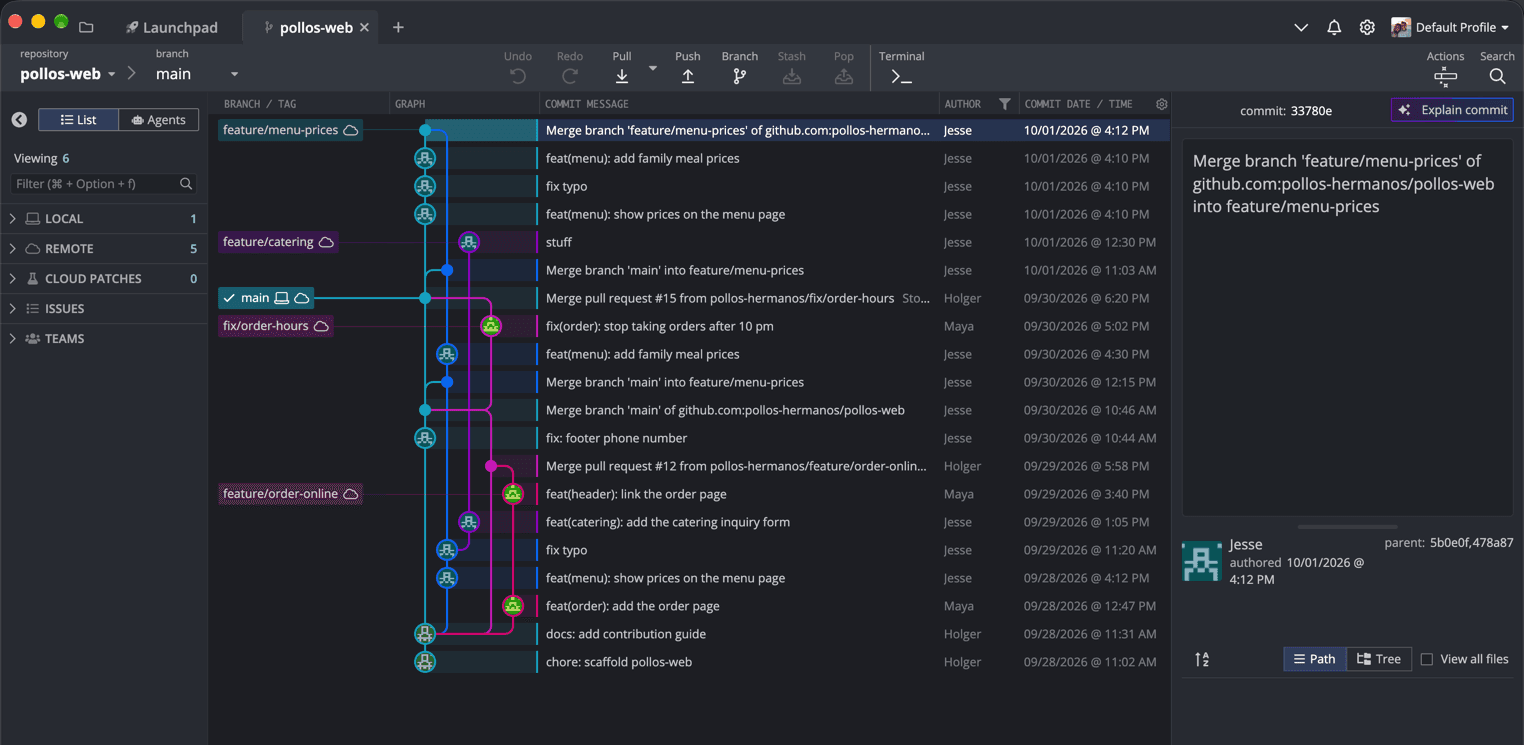
Task: Show changed files as Path
Action: click(x=1315, y=659)
